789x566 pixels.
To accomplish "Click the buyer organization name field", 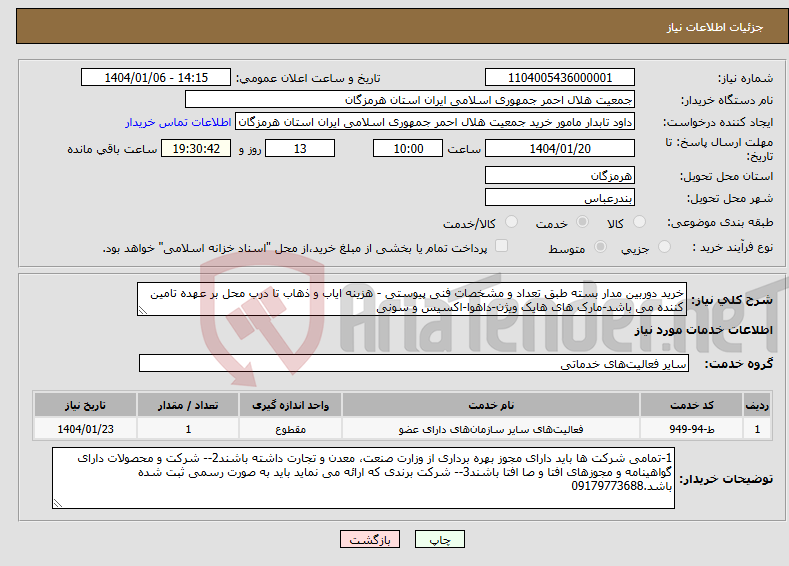I will 410,100.
